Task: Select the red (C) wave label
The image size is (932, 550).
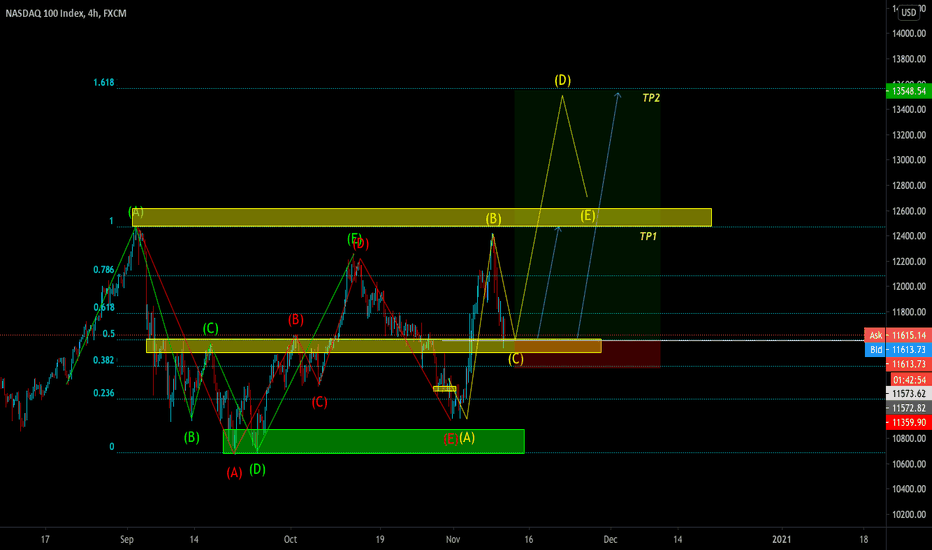Action: (319, 402)
